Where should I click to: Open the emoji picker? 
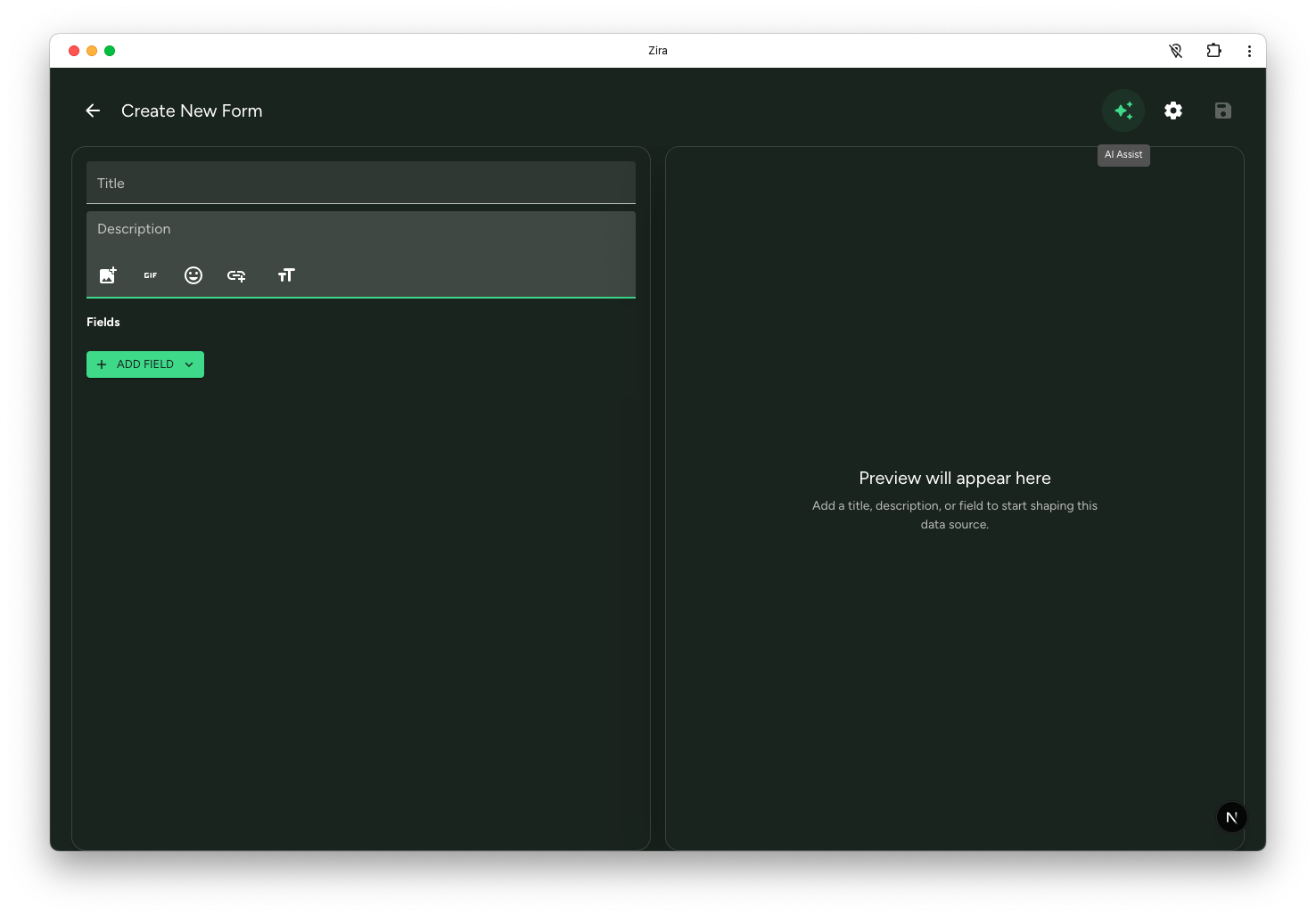point(193,275)
